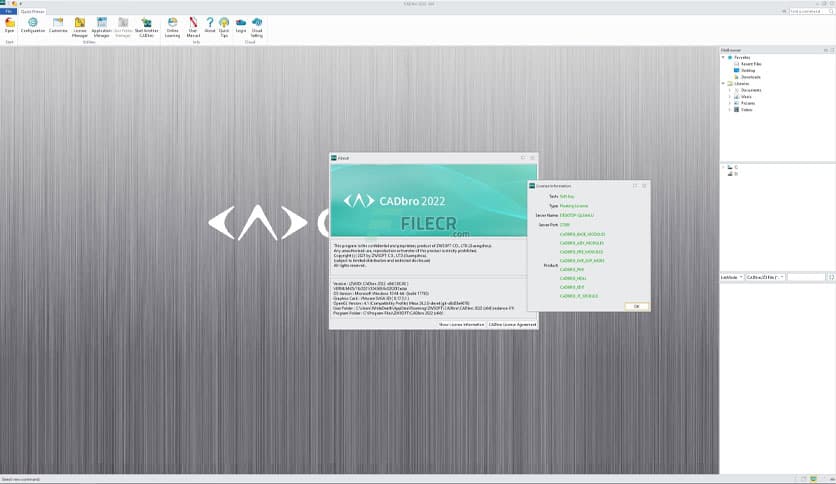Select the Recent Files item
The width and height of the screenshot is (836, 484).
[x=747, y=64]
